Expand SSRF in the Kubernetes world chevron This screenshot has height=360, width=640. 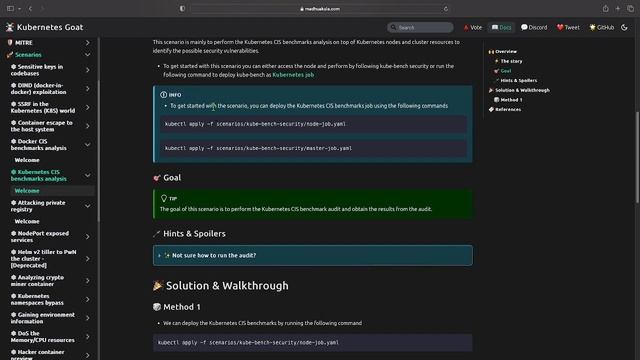[x=87, y=107]
